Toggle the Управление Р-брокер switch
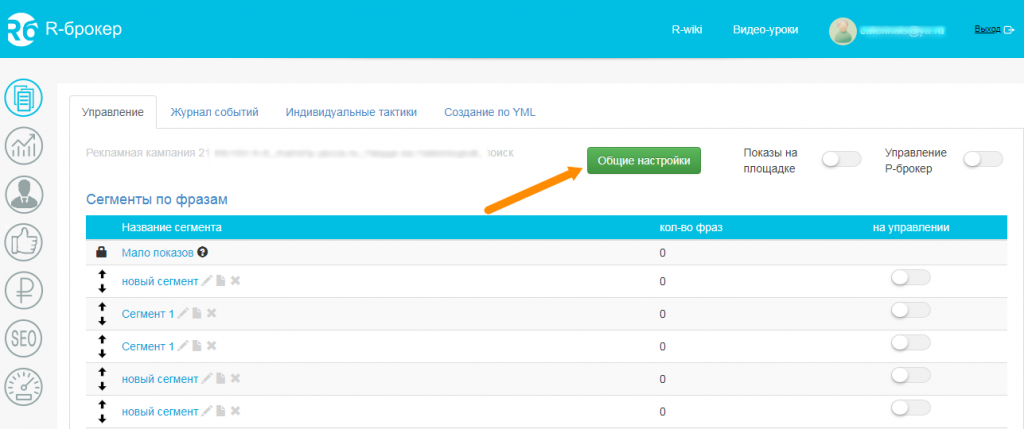This screenshot has height=429, width=1024. pyautogui.click(x=983, y=159)
